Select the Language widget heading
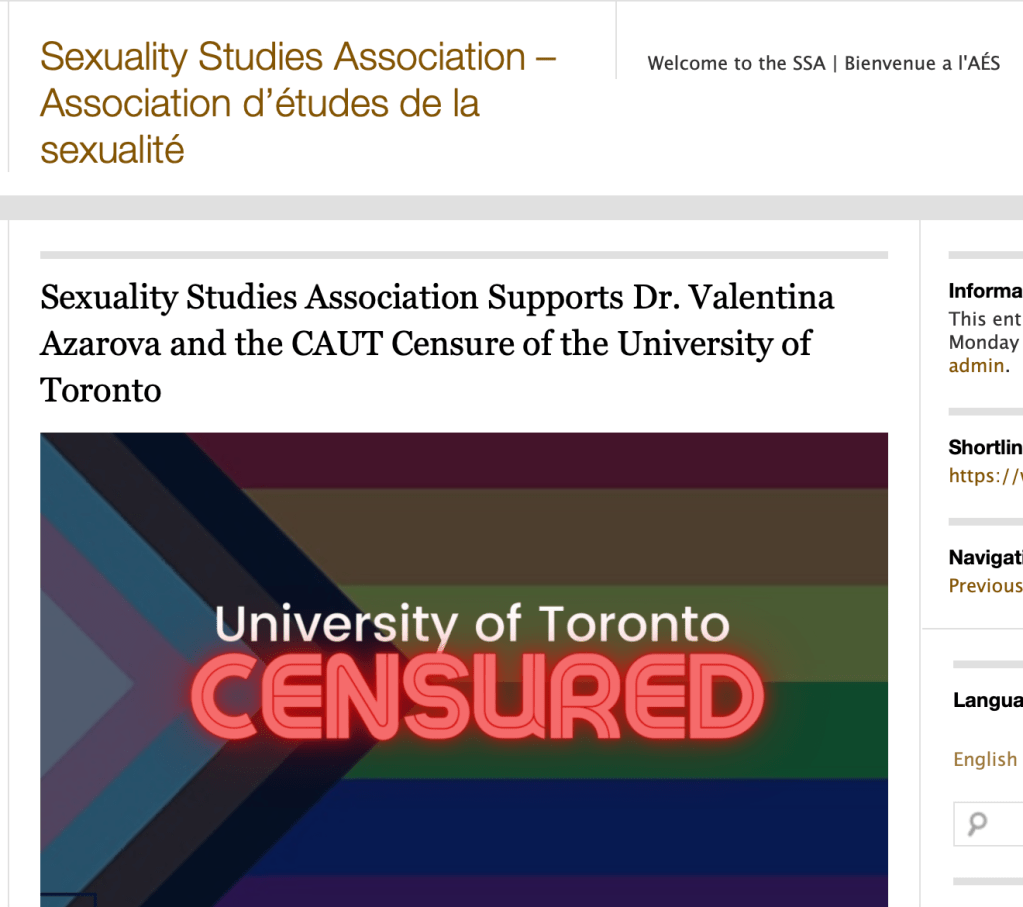This screenshot has width=1023, height=907. (x=988, y=700)
